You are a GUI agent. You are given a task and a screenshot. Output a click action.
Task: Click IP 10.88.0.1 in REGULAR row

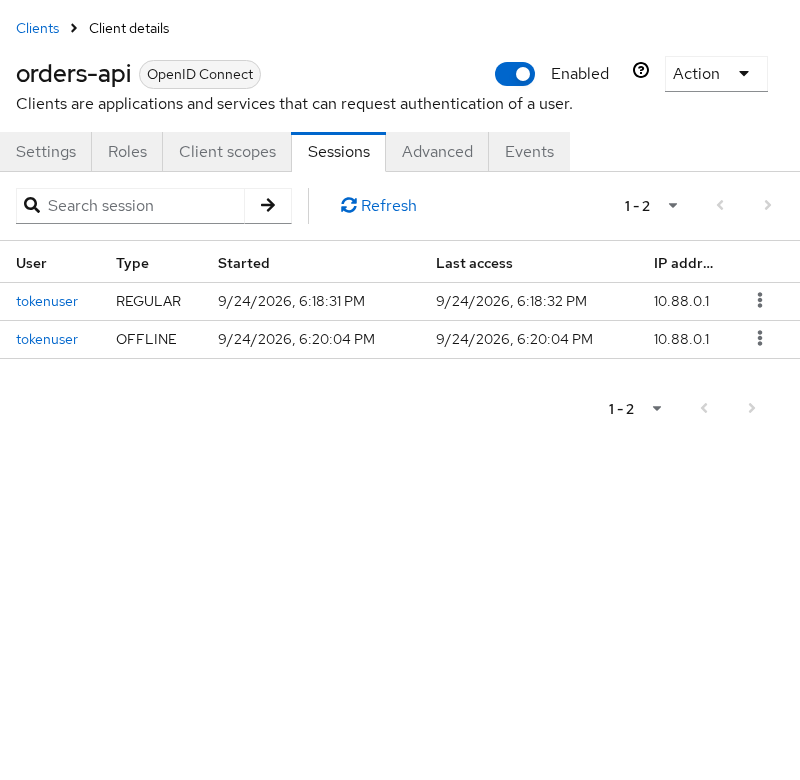[x=682, y=301]
